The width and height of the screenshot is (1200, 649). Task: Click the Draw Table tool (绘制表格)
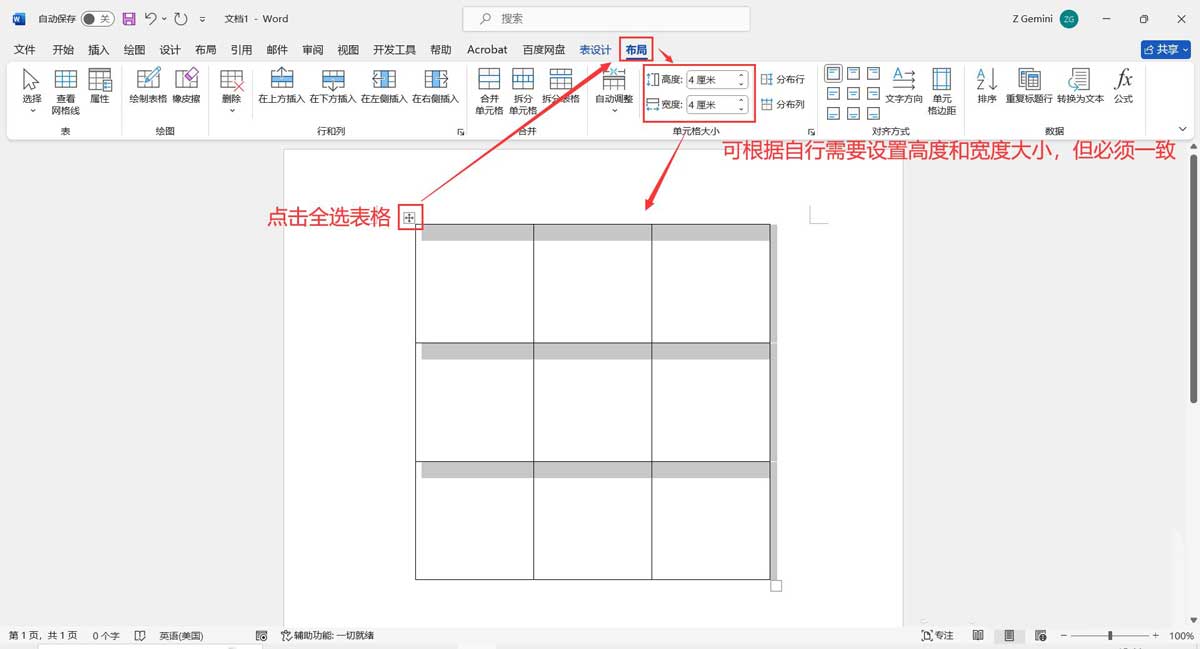148,88
